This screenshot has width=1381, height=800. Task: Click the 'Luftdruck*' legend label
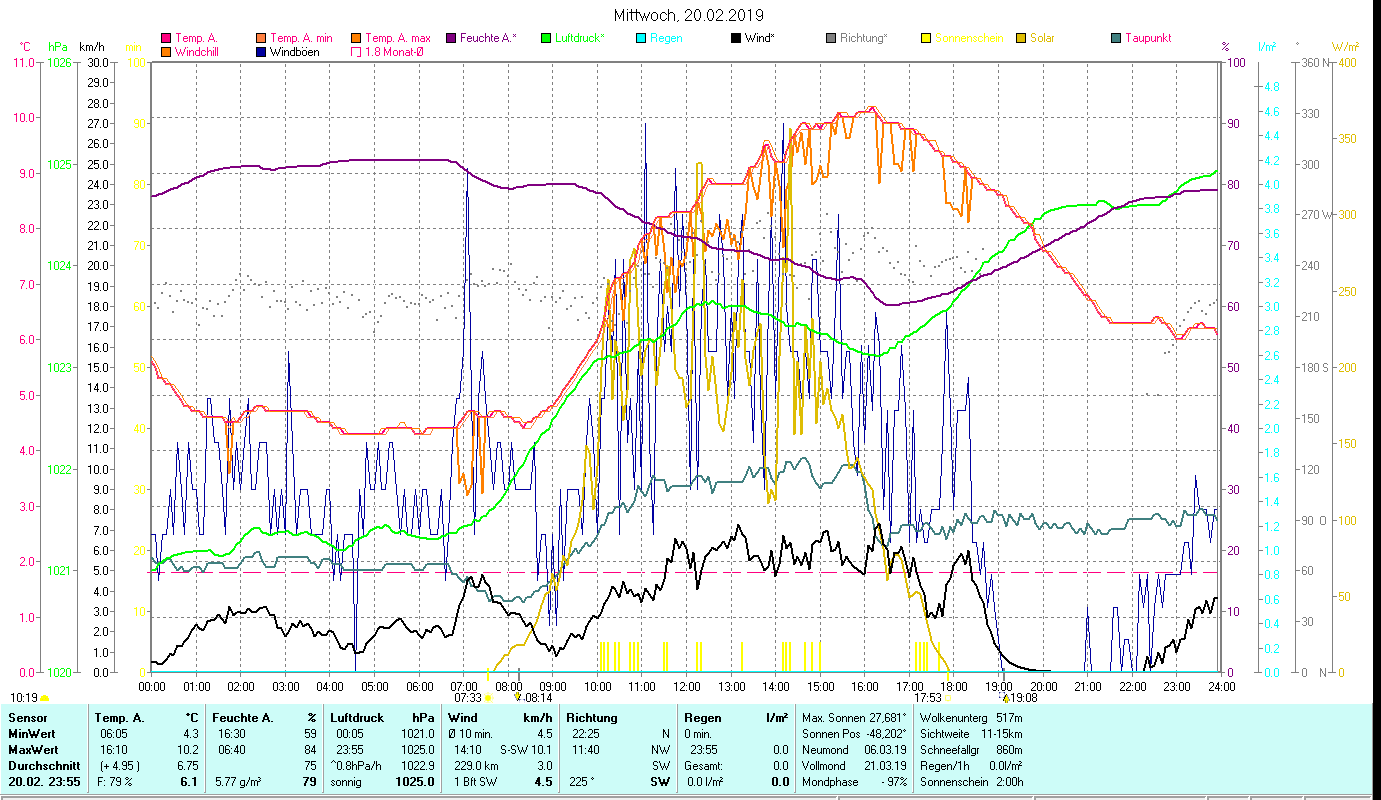tap(578, 38)
